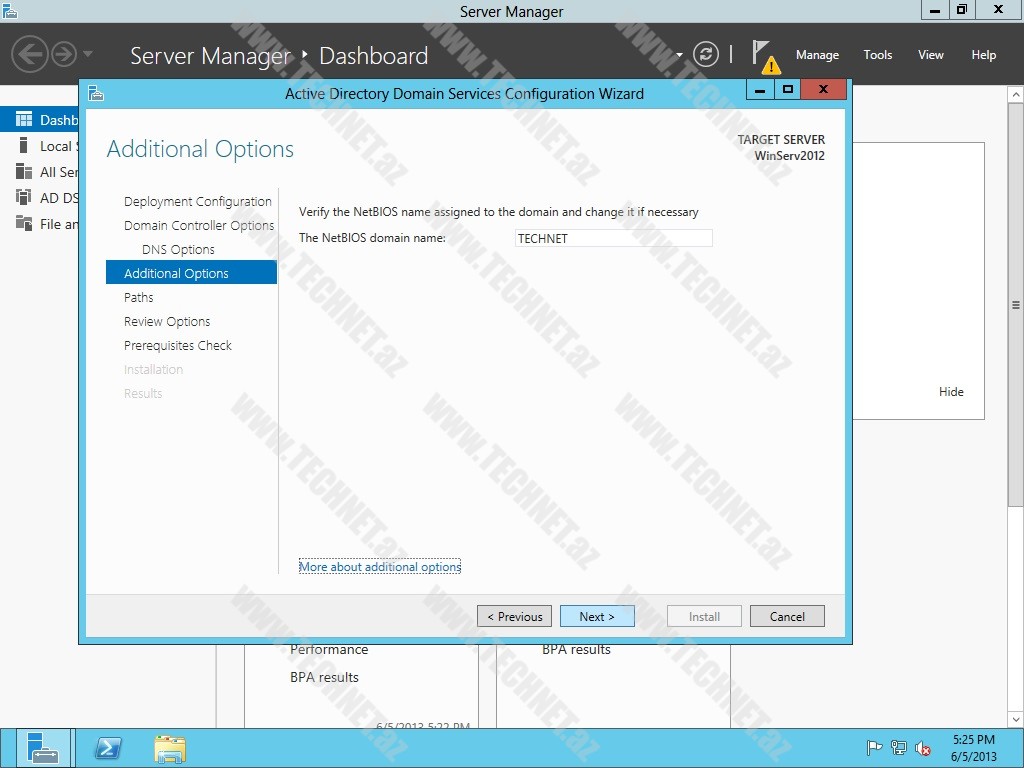Go back with the Previous button
This screenshot has height=768, width=1024.
click(x=514, y=616)
